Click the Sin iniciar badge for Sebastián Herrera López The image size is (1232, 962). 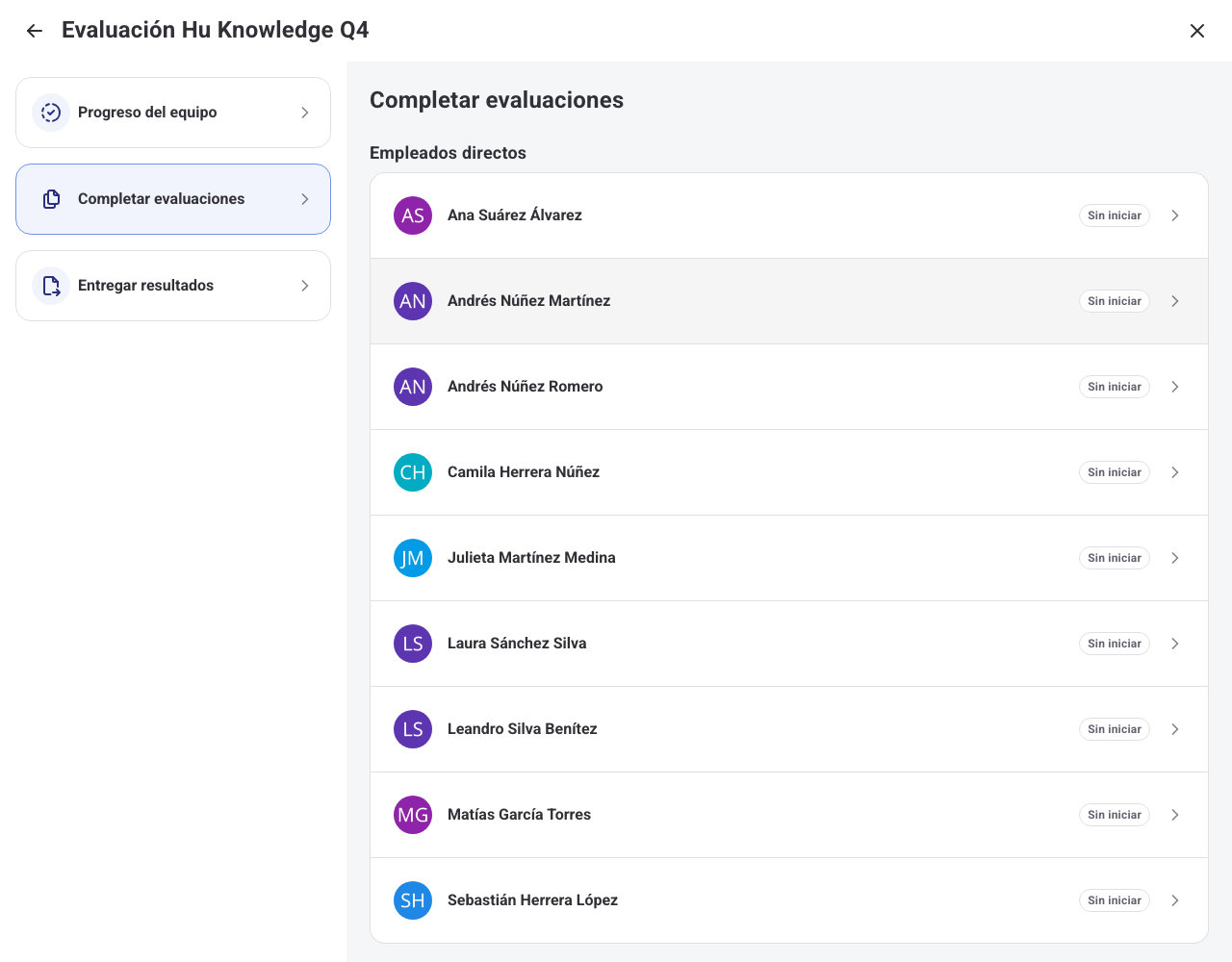click(1115, 900)
